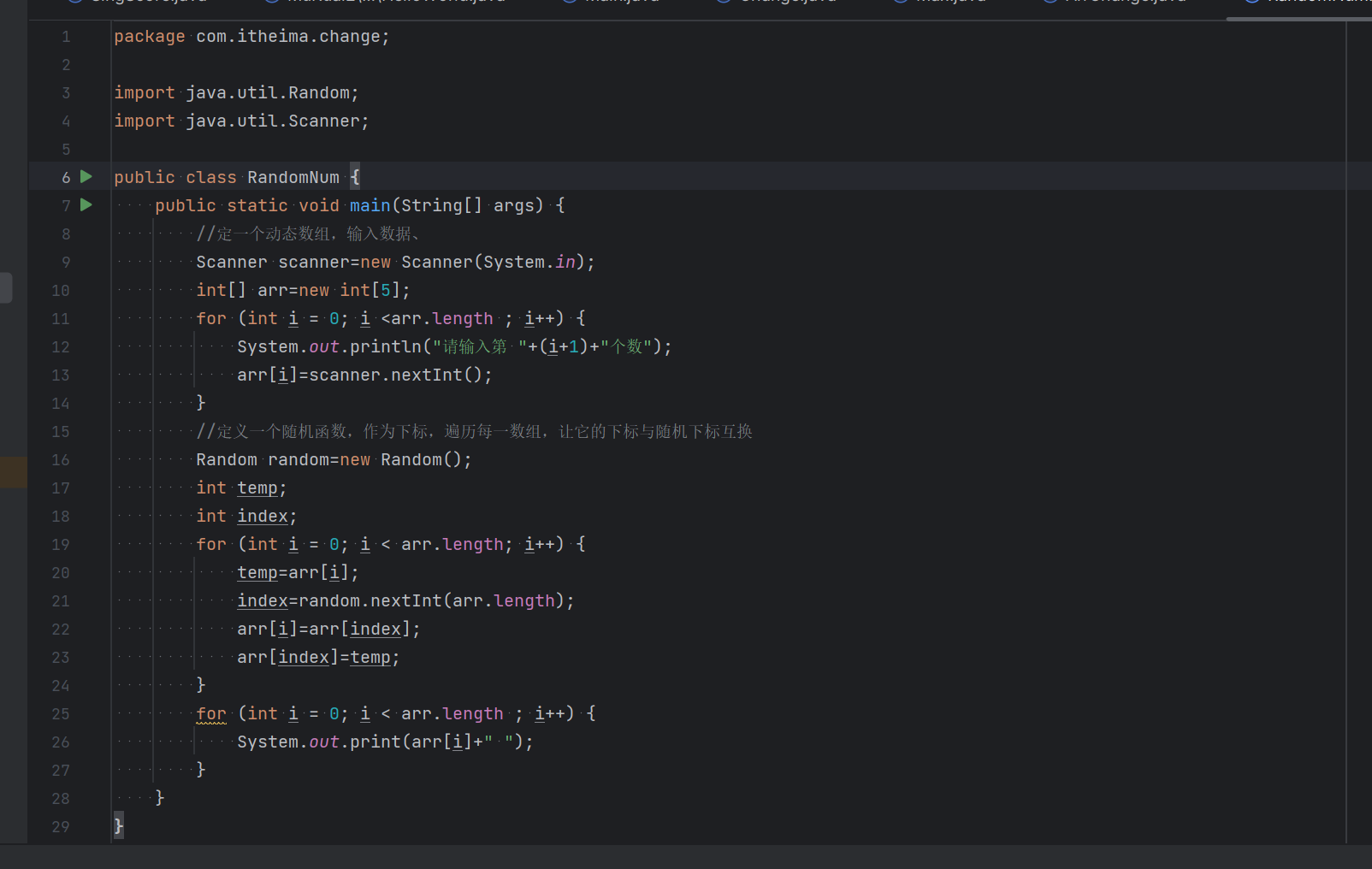Click 'scanner.nextInt();' on line 13
The width and height of the screenshot is (1372, 869).
click(400, 375)
